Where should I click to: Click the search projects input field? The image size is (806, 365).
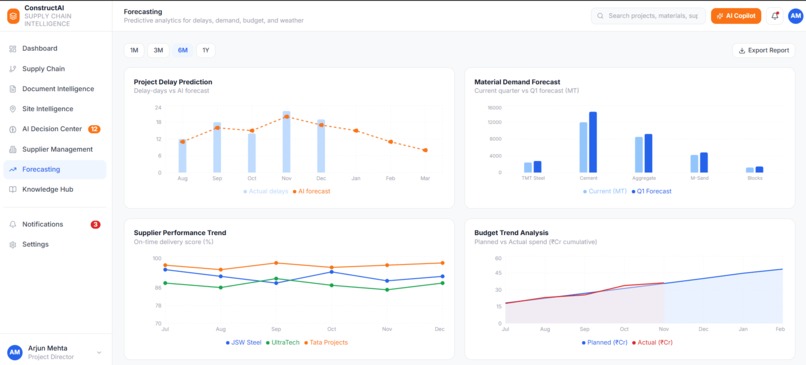648,16
